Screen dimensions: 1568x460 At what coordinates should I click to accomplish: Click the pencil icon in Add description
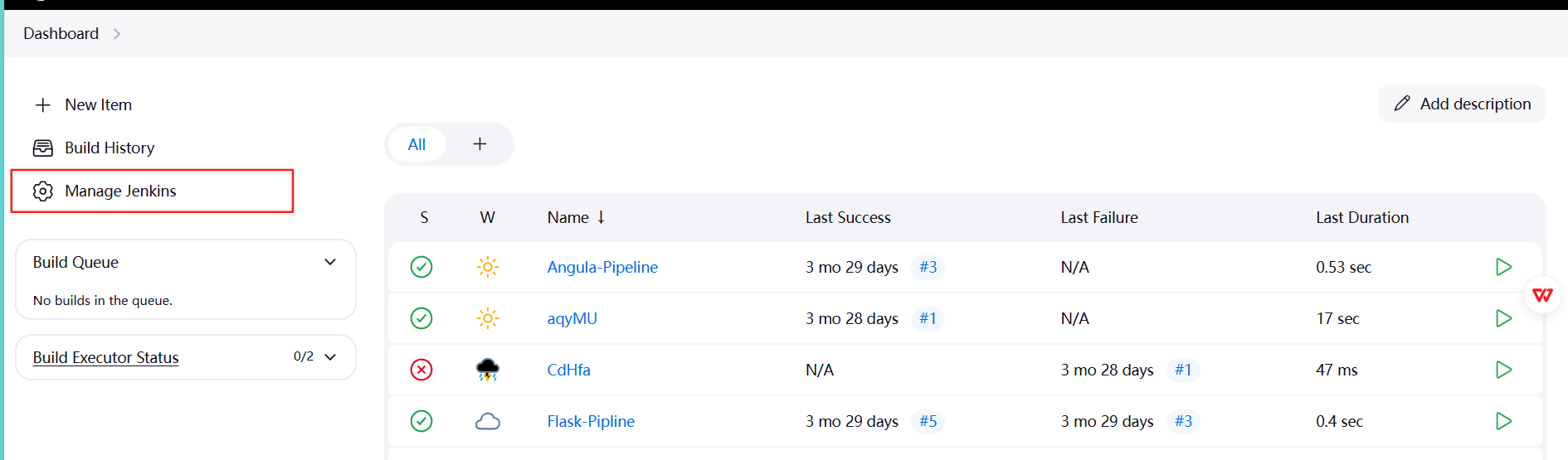point(1402,104)
